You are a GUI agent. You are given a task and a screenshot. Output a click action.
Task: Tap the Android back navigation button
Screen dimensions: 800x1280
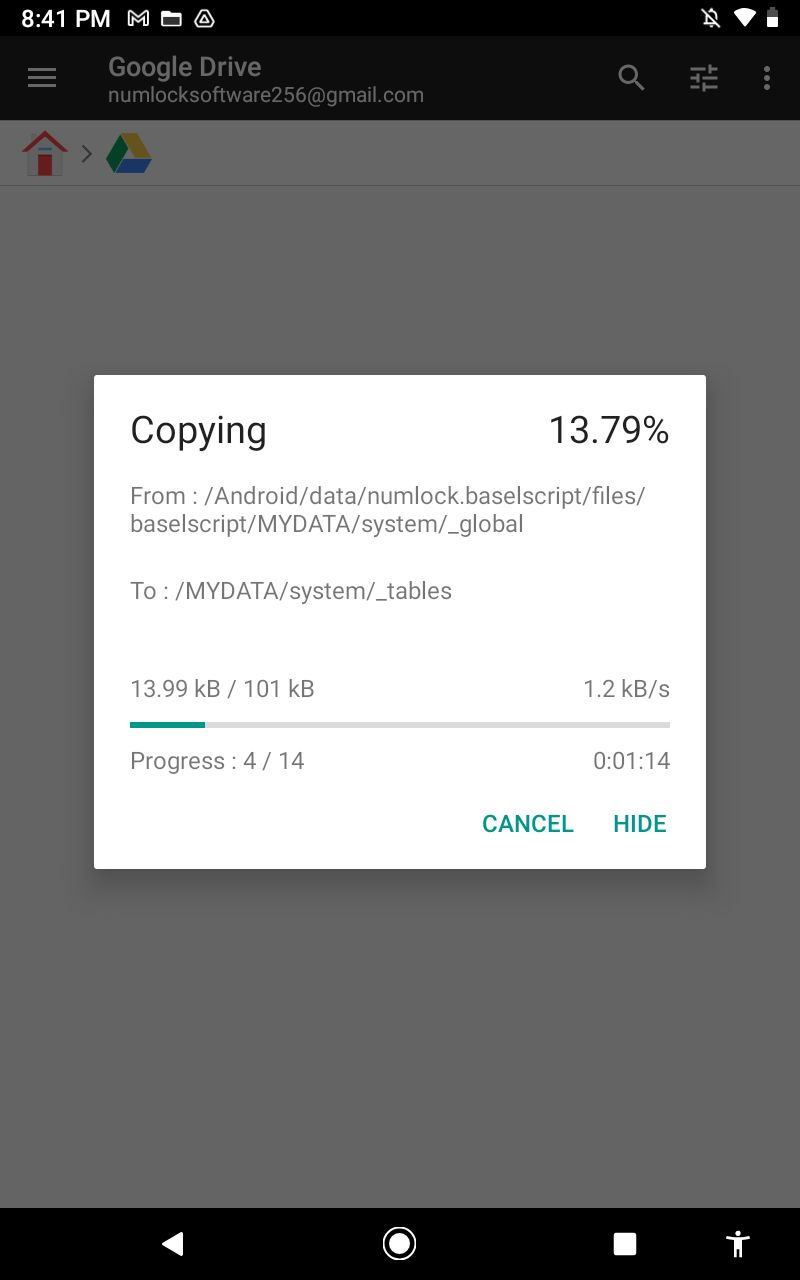[x=173, y=1243]
